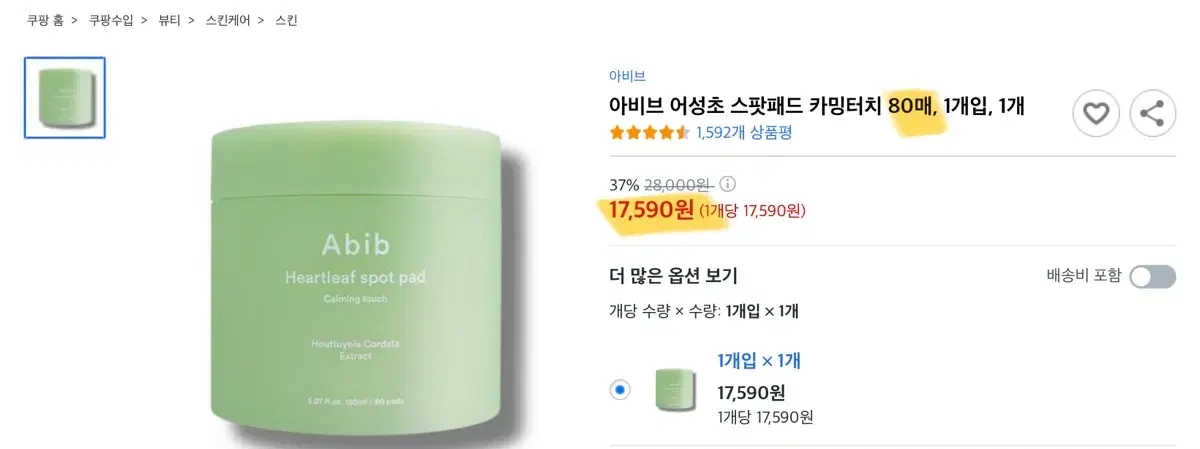Click the star rating icons
The height and width of the screenshot is (449, 1200).
point(649,132)
